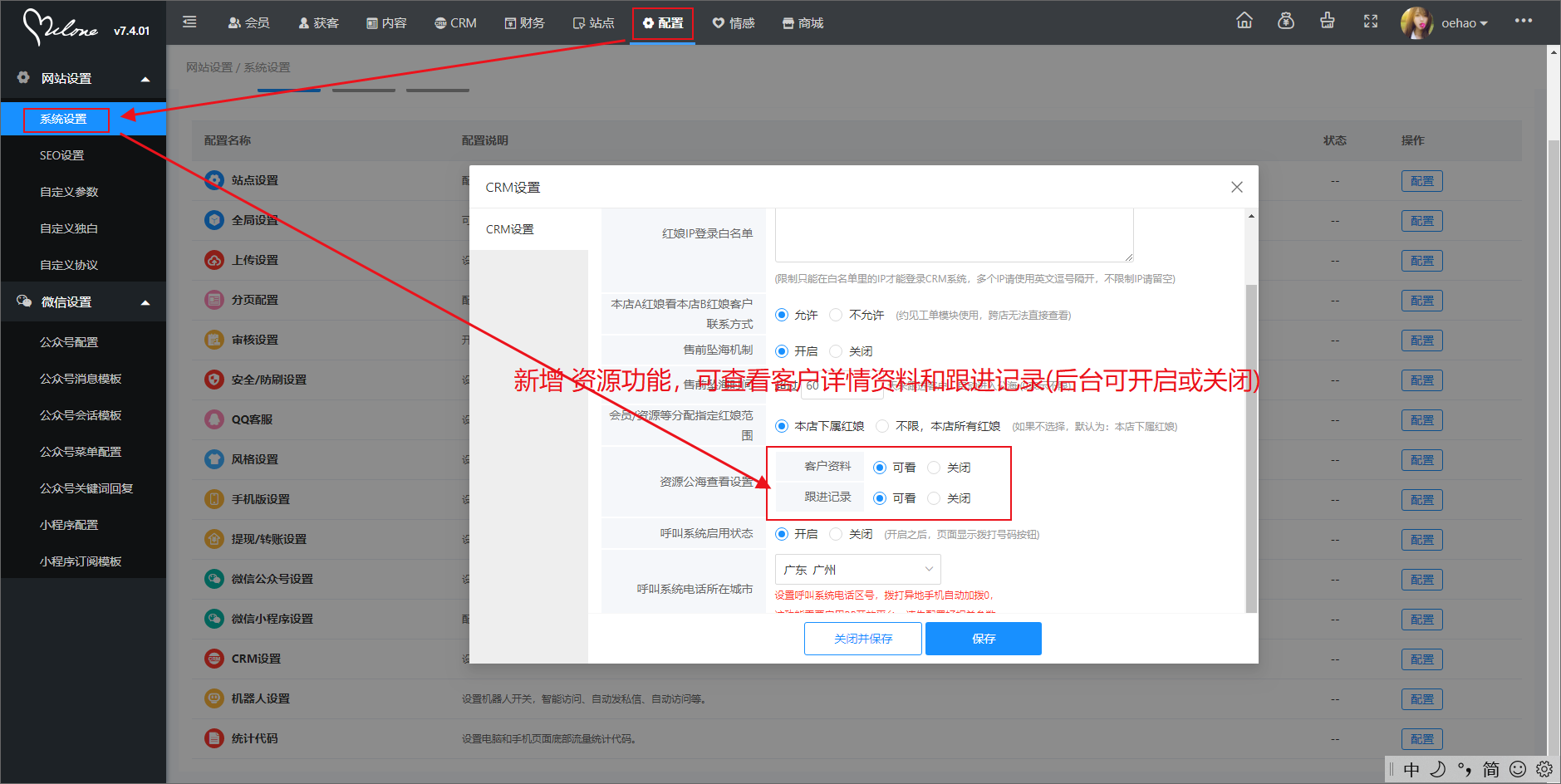Screen dimensions: 1561x784
Task: Set 跟进记录 to 关闭
Action: (934, 498)
